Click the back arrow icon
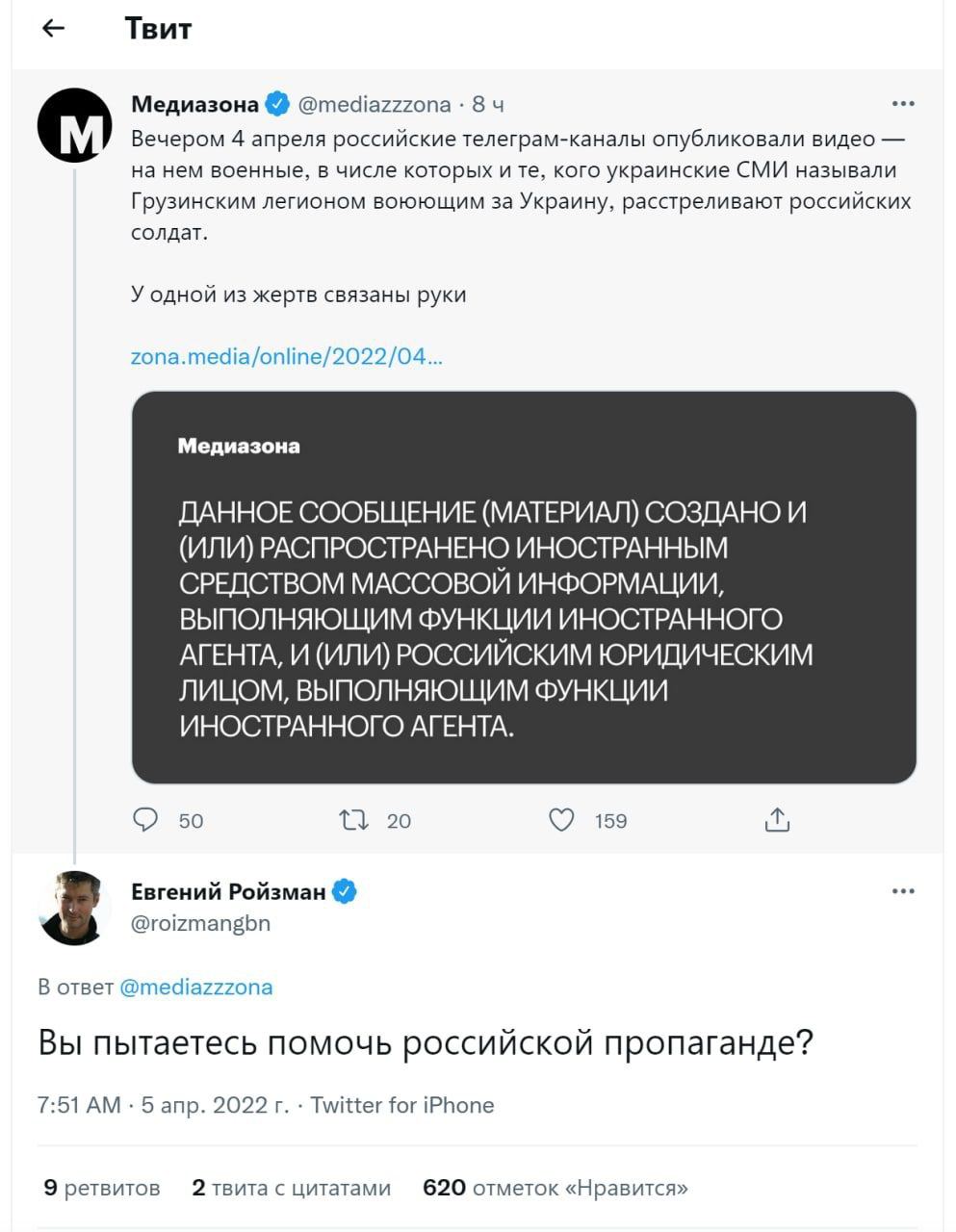Image resolution: width=956 pixels, height=1232 pixels. point(54,29)
